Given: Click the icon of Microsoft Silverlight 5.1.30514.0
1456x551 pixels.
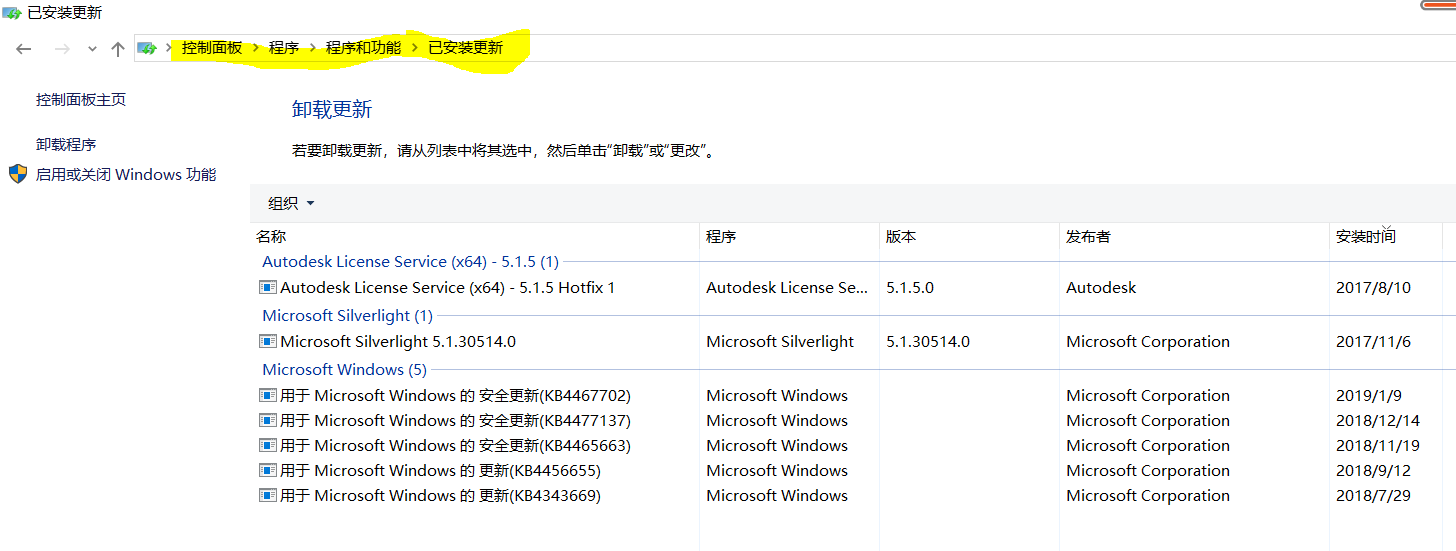Looking at the screenshot, I should tap(268, 342).
